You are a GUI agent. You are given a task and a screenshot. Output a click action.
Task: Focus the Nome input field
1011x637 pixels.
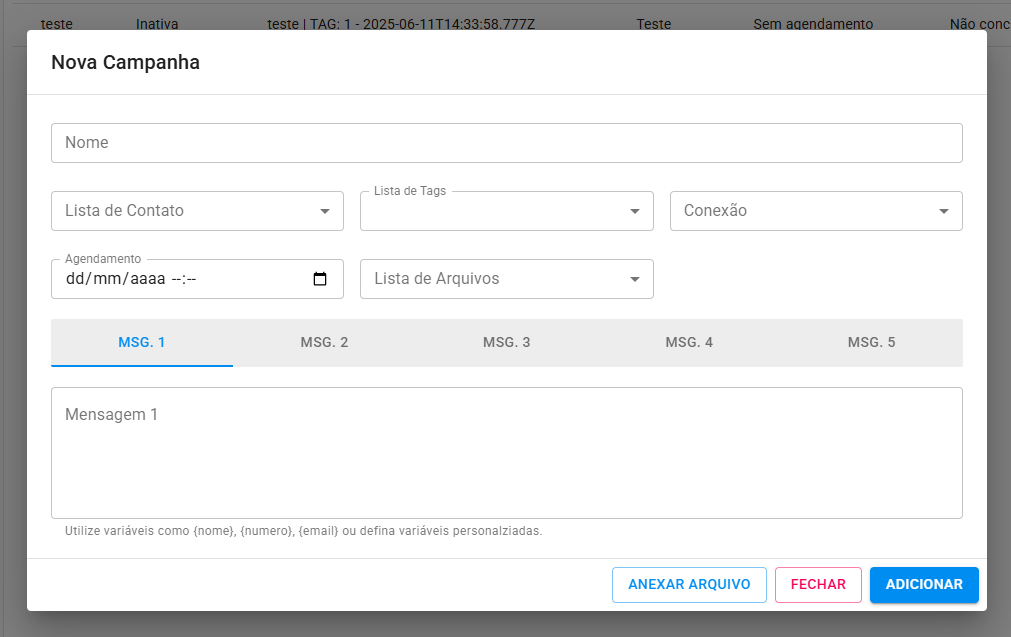click(506, 143)
